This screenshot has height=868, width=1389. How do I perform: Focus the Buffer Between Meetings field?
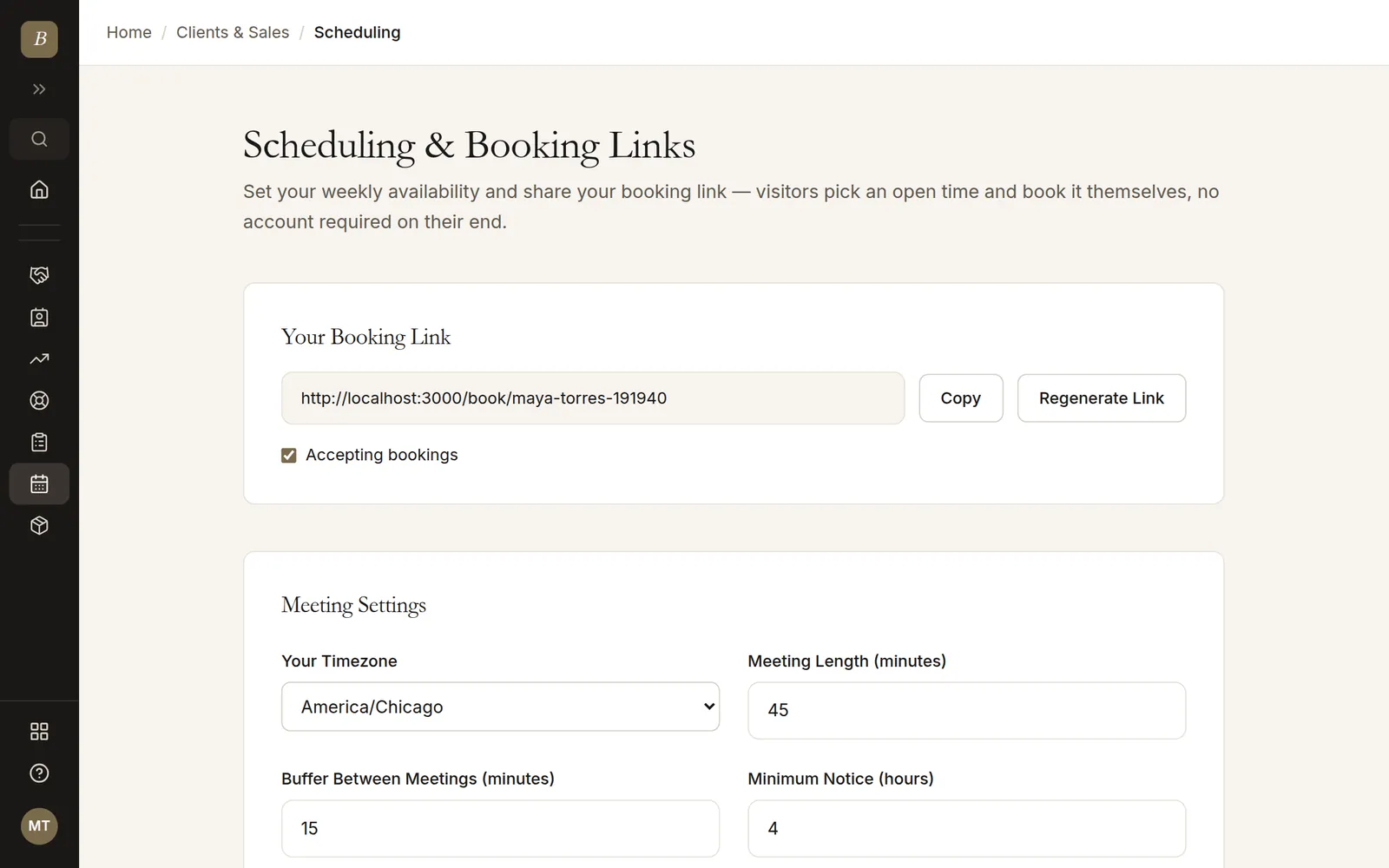click(500, 828)
